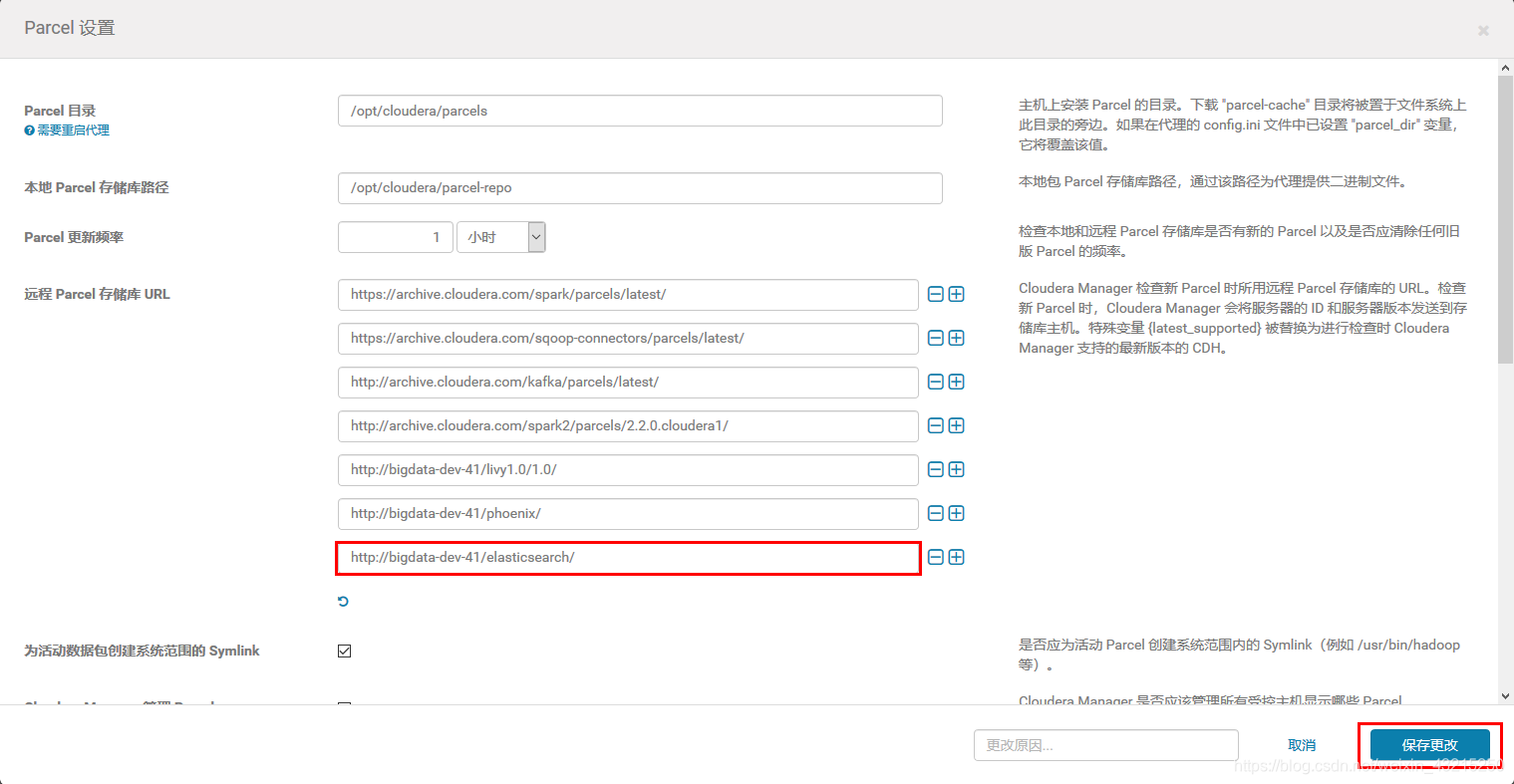Remove the spark/parcels/latest URL row
This screenshot has height=784, width=1514.
(x=936, y=294)
